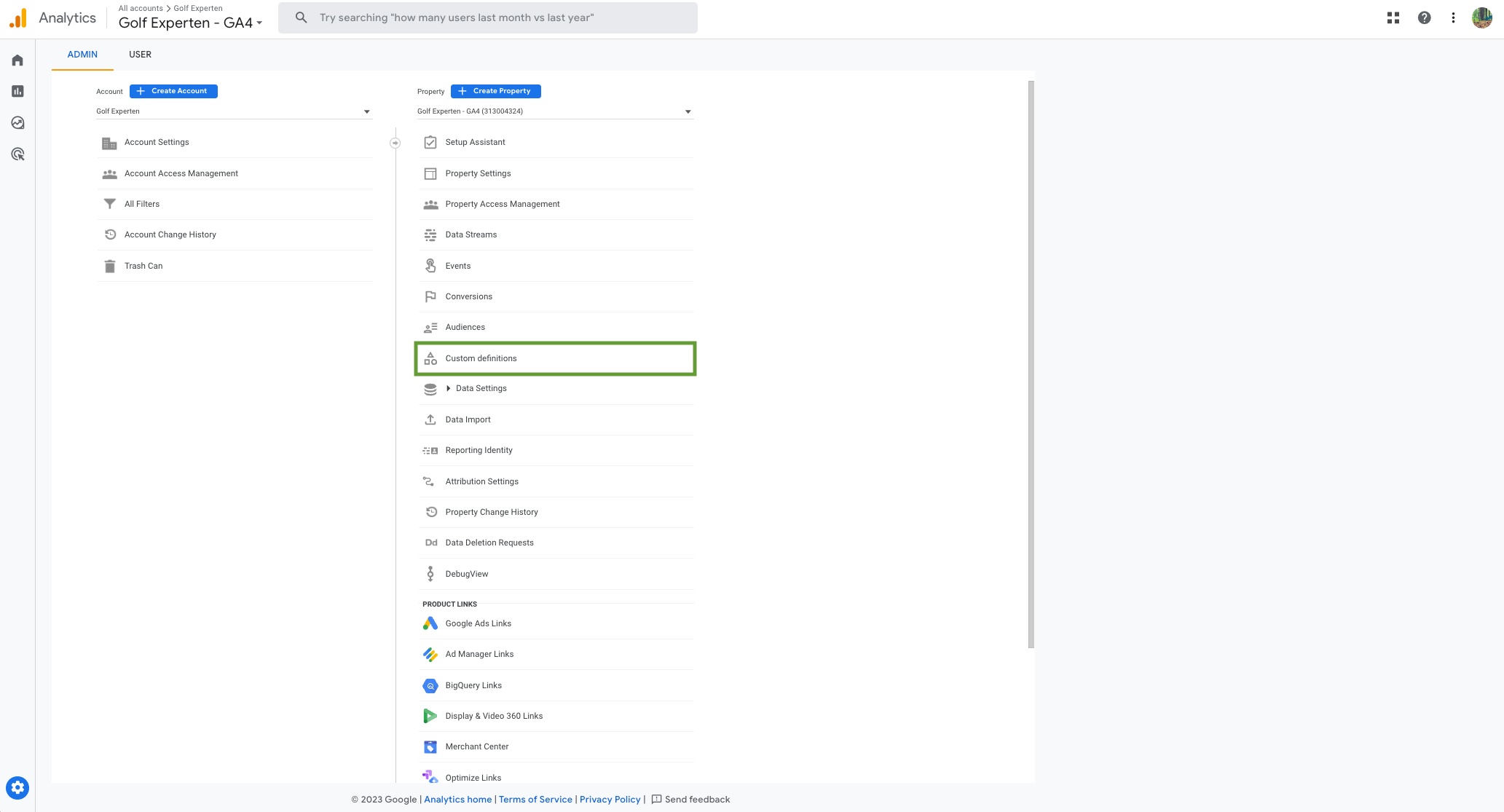
Task: Open the Analytics home link
Action: tap(457, 800)
